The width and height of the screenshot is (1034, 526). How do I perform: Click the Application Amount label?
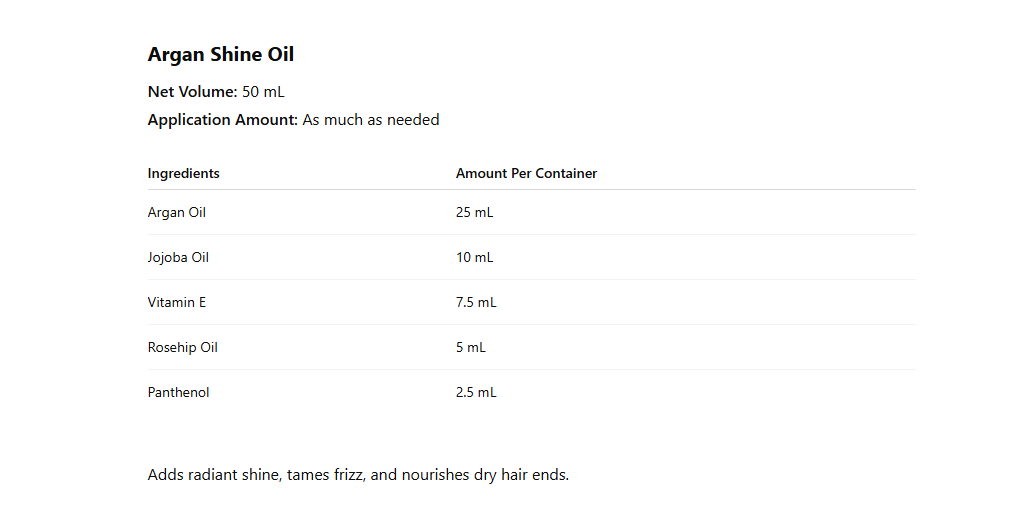point(222,120)
